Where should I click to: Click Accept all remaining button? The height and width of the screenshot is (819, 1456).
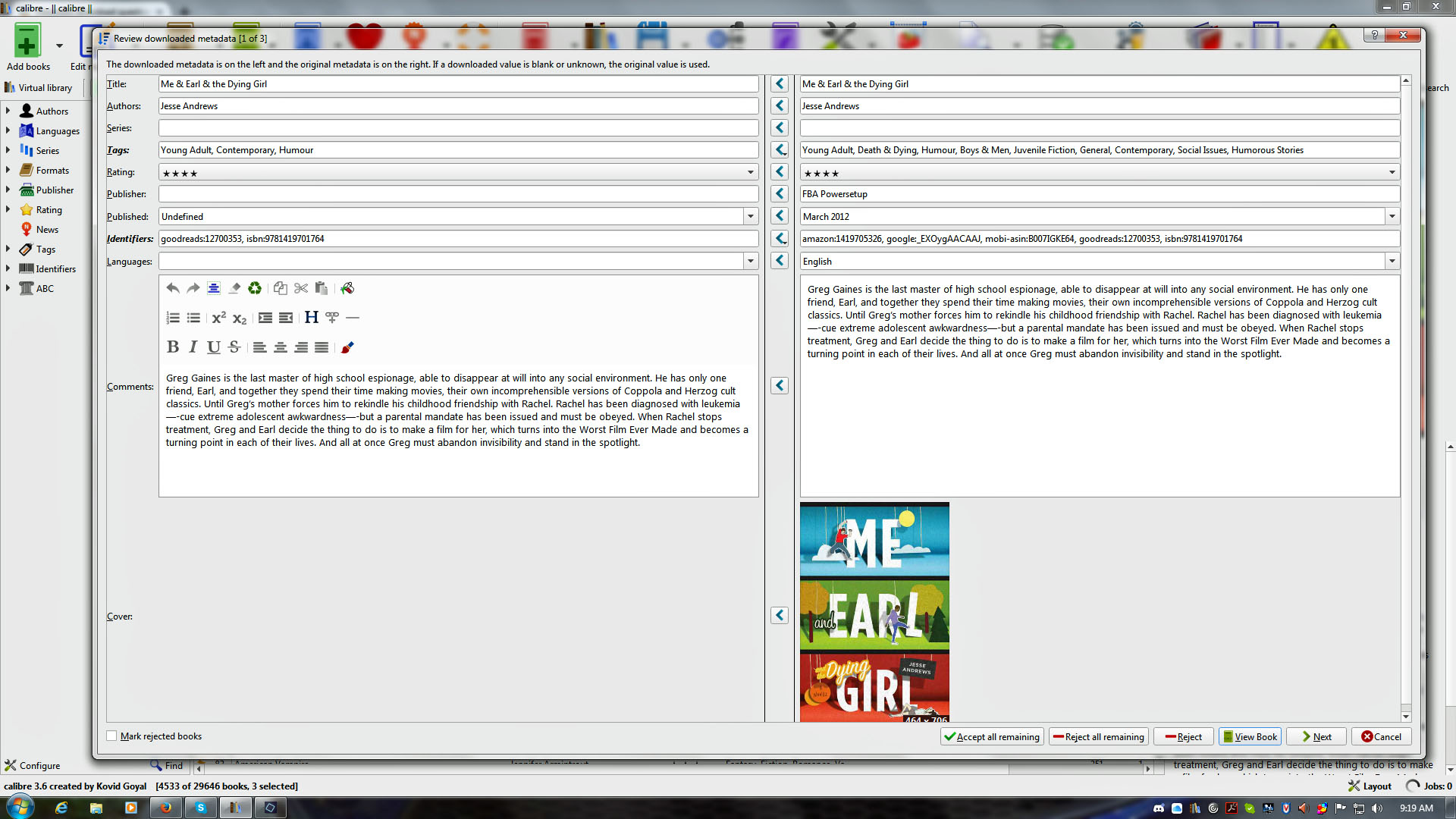[992, 736]
